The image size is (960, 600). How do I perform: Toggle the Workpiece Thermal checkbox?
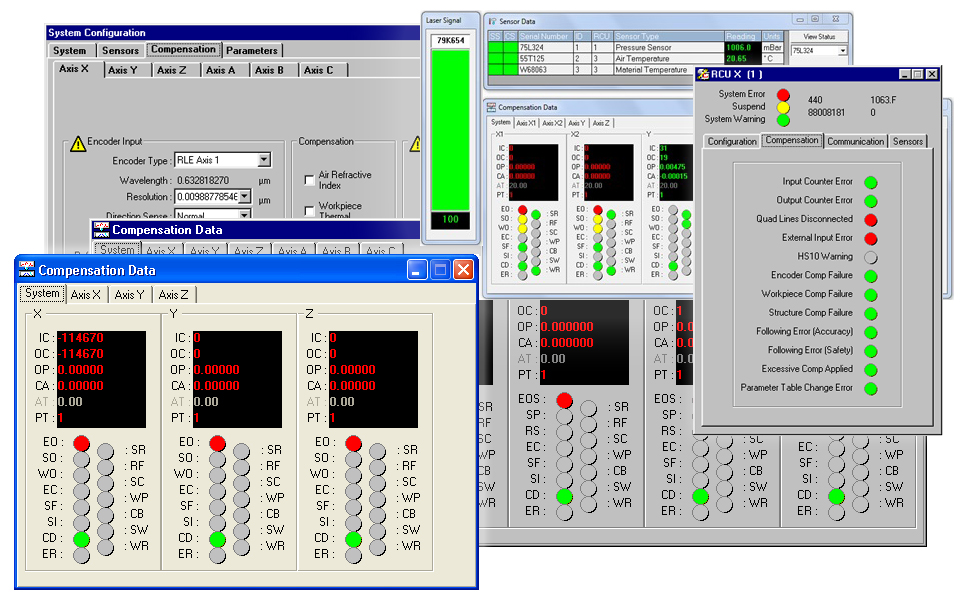[309, 211]
